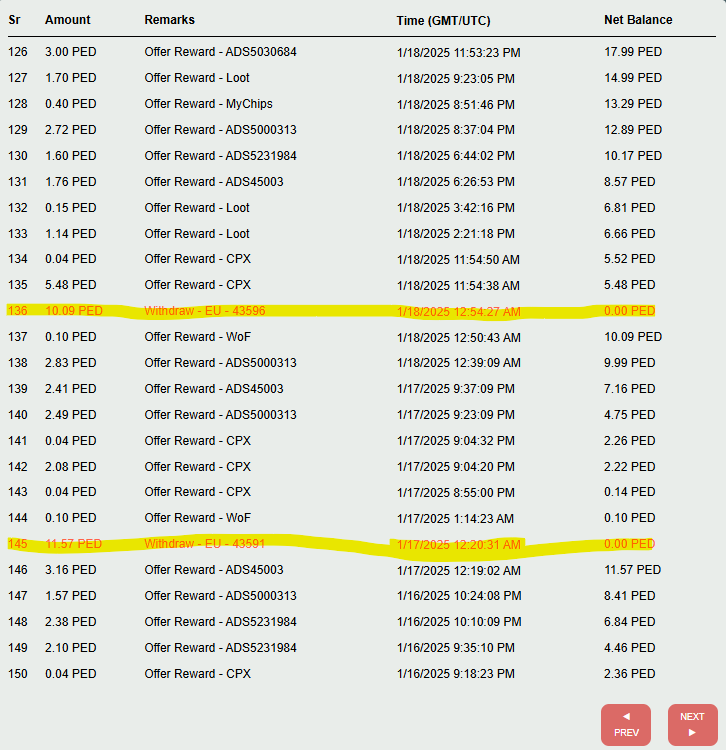
Task: Select amount 2.72 PED in row 129
Action: coord(71,130)
